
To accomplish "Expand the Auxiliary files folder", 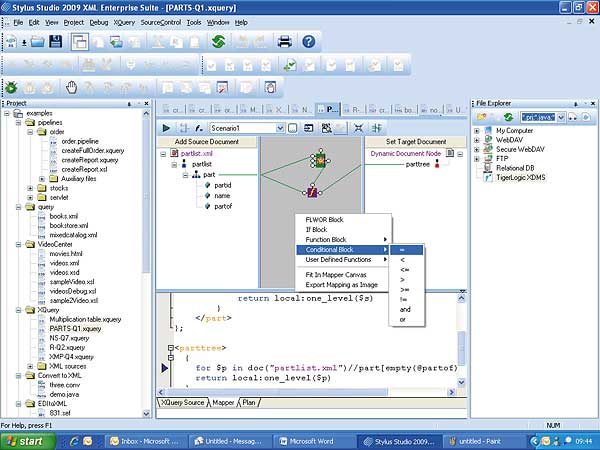I will click(x=42, y=179).
